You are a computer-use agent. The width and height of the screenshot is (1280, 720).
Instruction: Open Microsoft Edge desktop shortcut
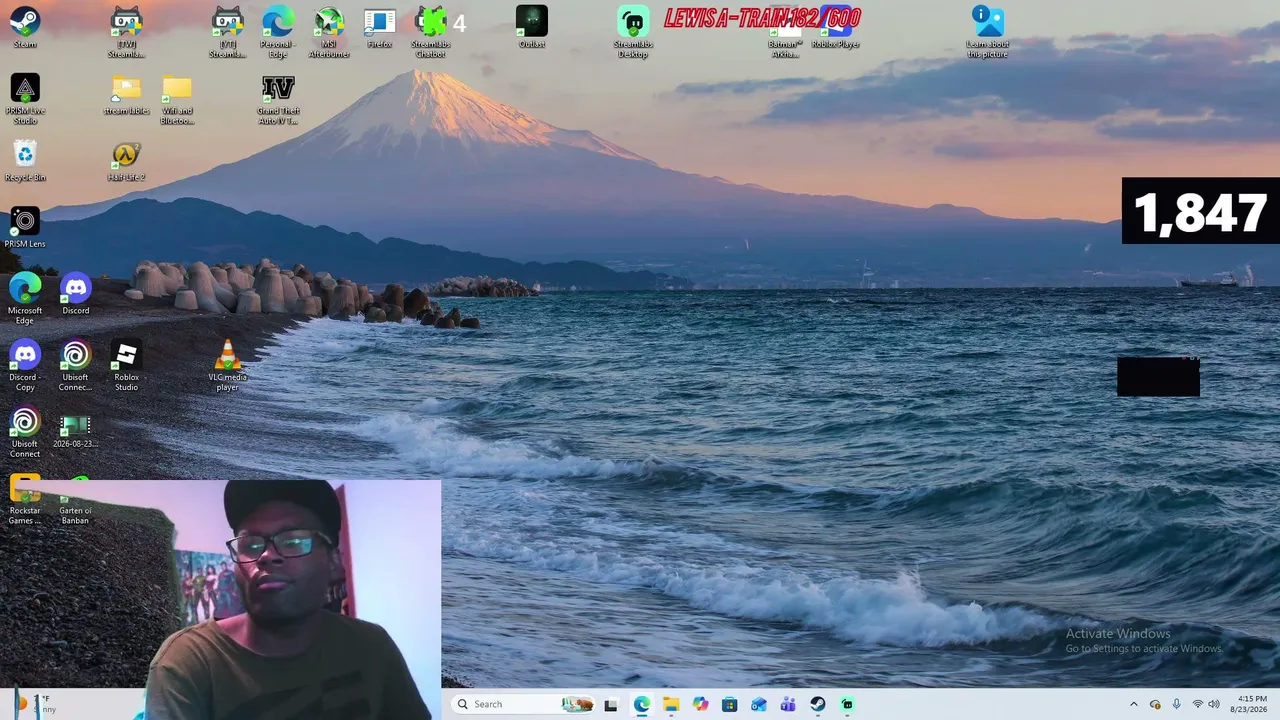[x=25, y=298]
